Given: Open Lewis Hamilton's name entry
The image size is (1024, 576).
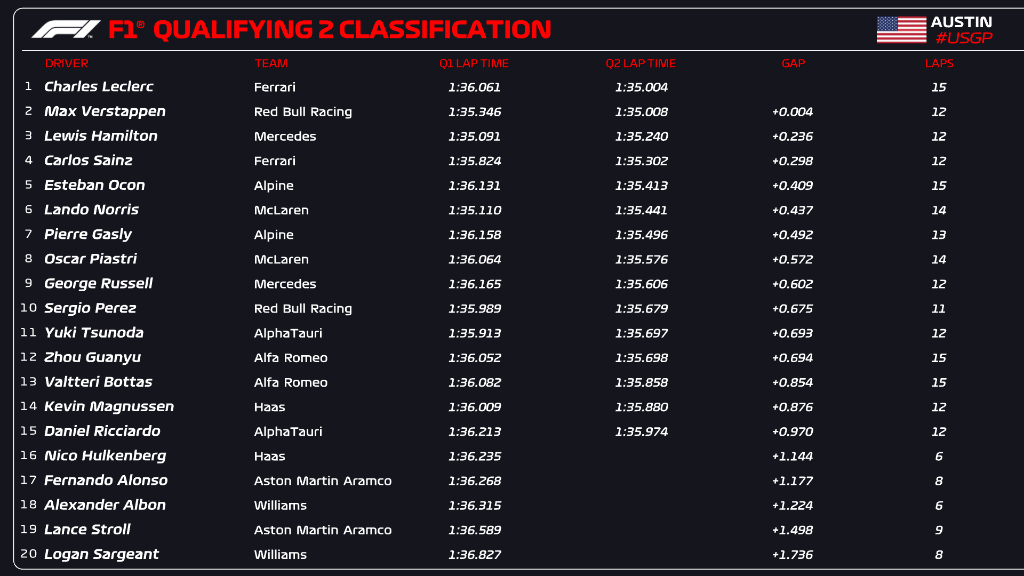Looking at the screenshot, I should [100, 136].
